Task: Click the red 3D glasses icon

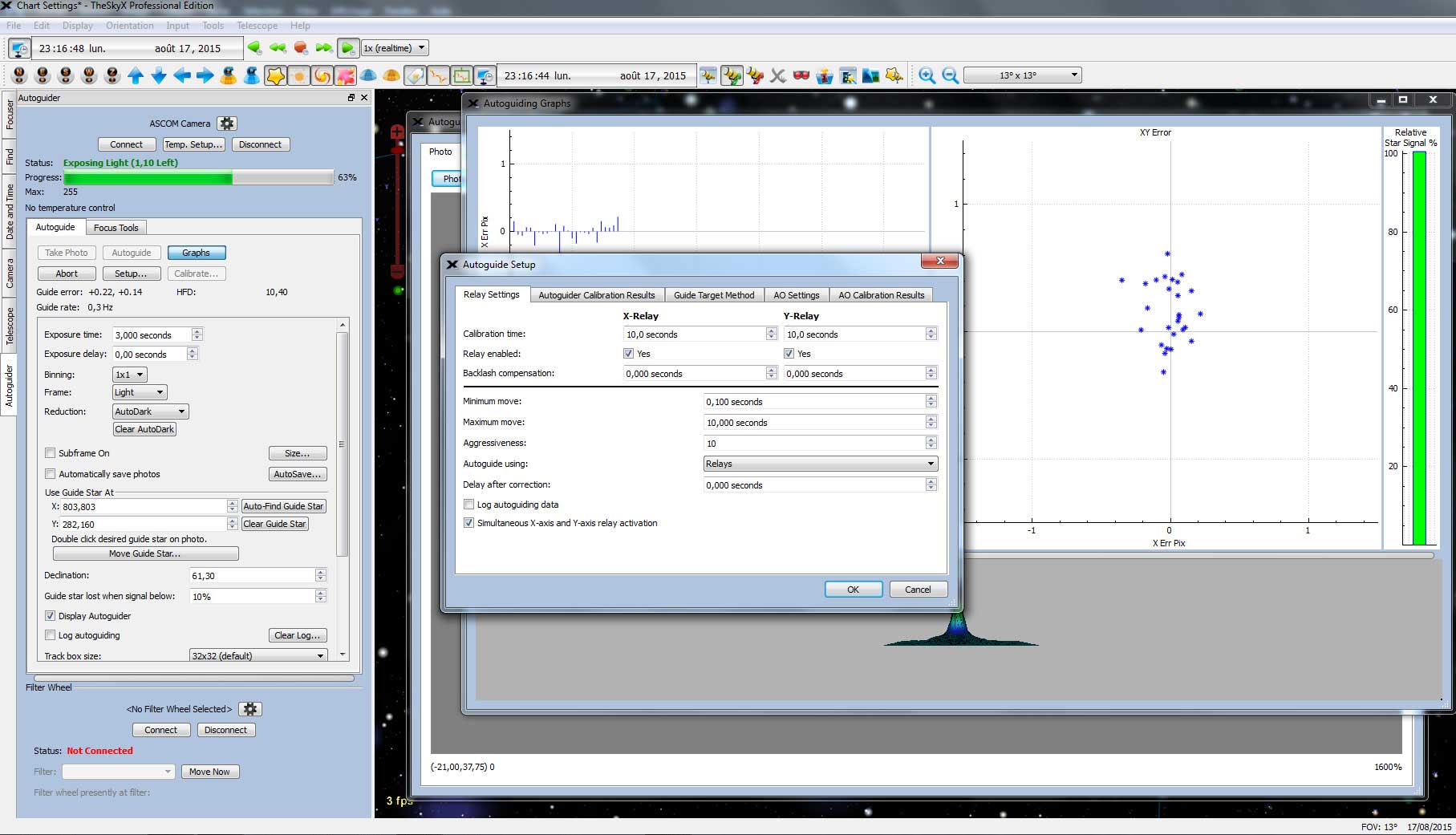Action: 801,75
